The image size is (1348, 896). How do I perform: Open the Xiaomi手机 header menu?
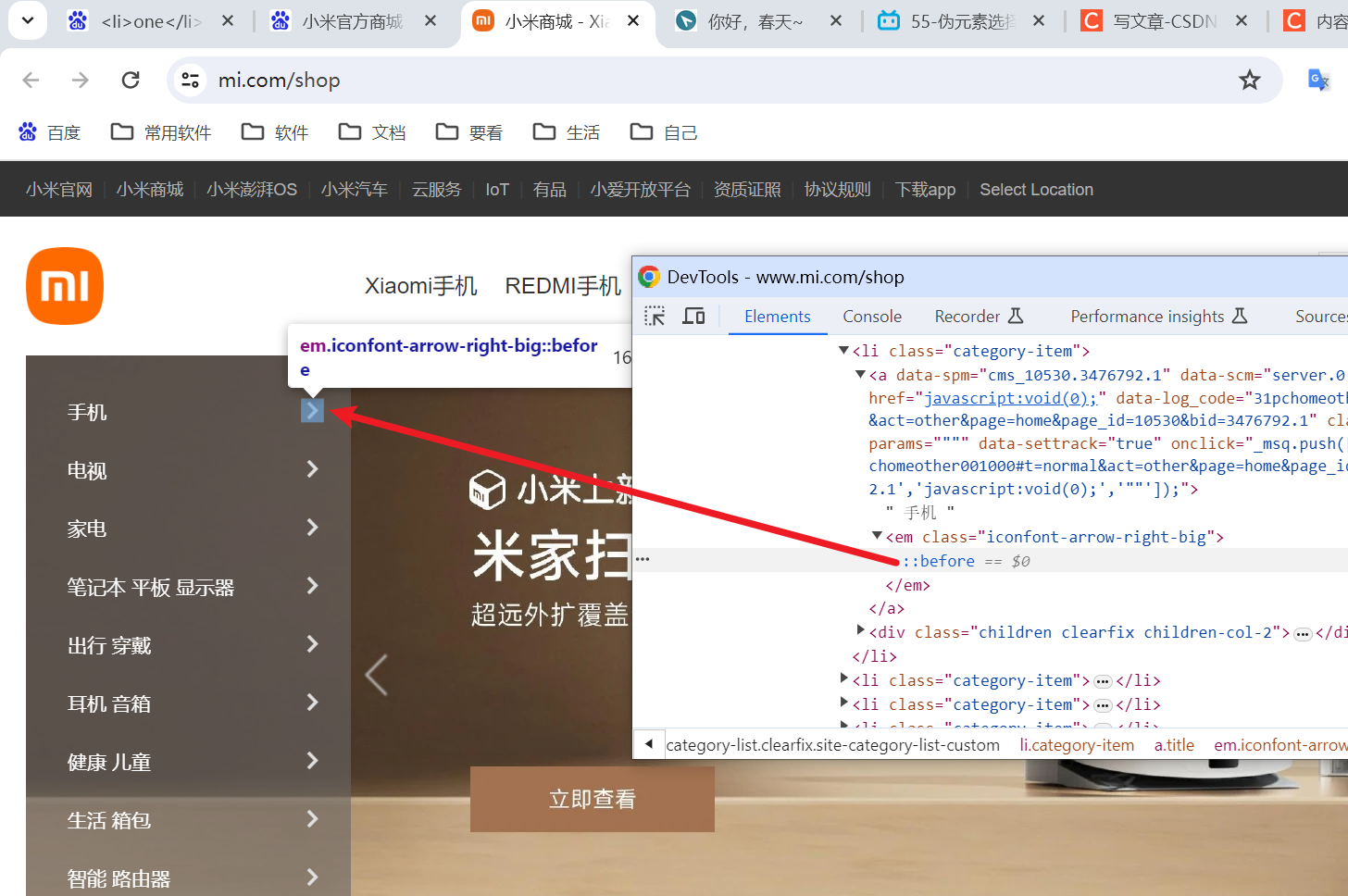point(421,286)
